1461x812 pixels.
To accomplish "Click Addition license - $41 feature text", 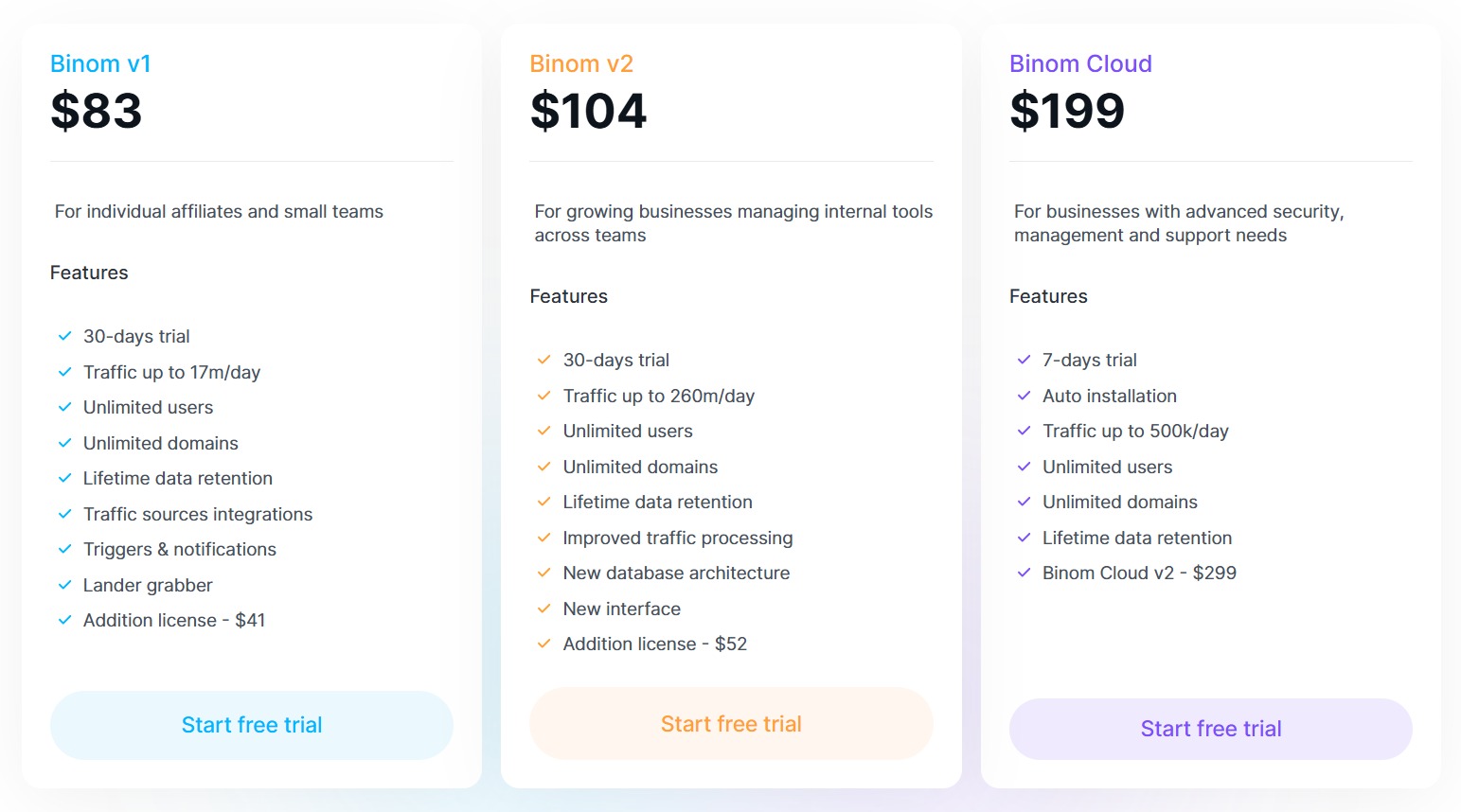I will pyautogui.click(x=174, y=620).
